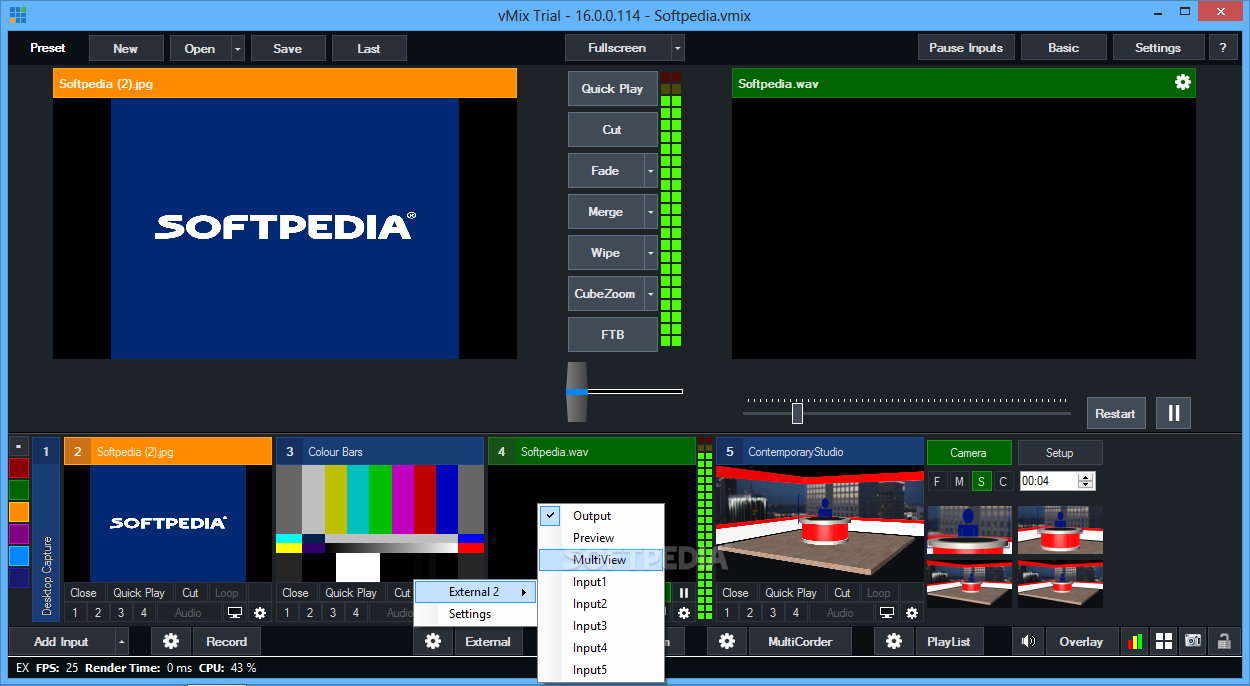Open gear settings beside MultiCorder button
The image size is (1250, 686).
[727, 642]
